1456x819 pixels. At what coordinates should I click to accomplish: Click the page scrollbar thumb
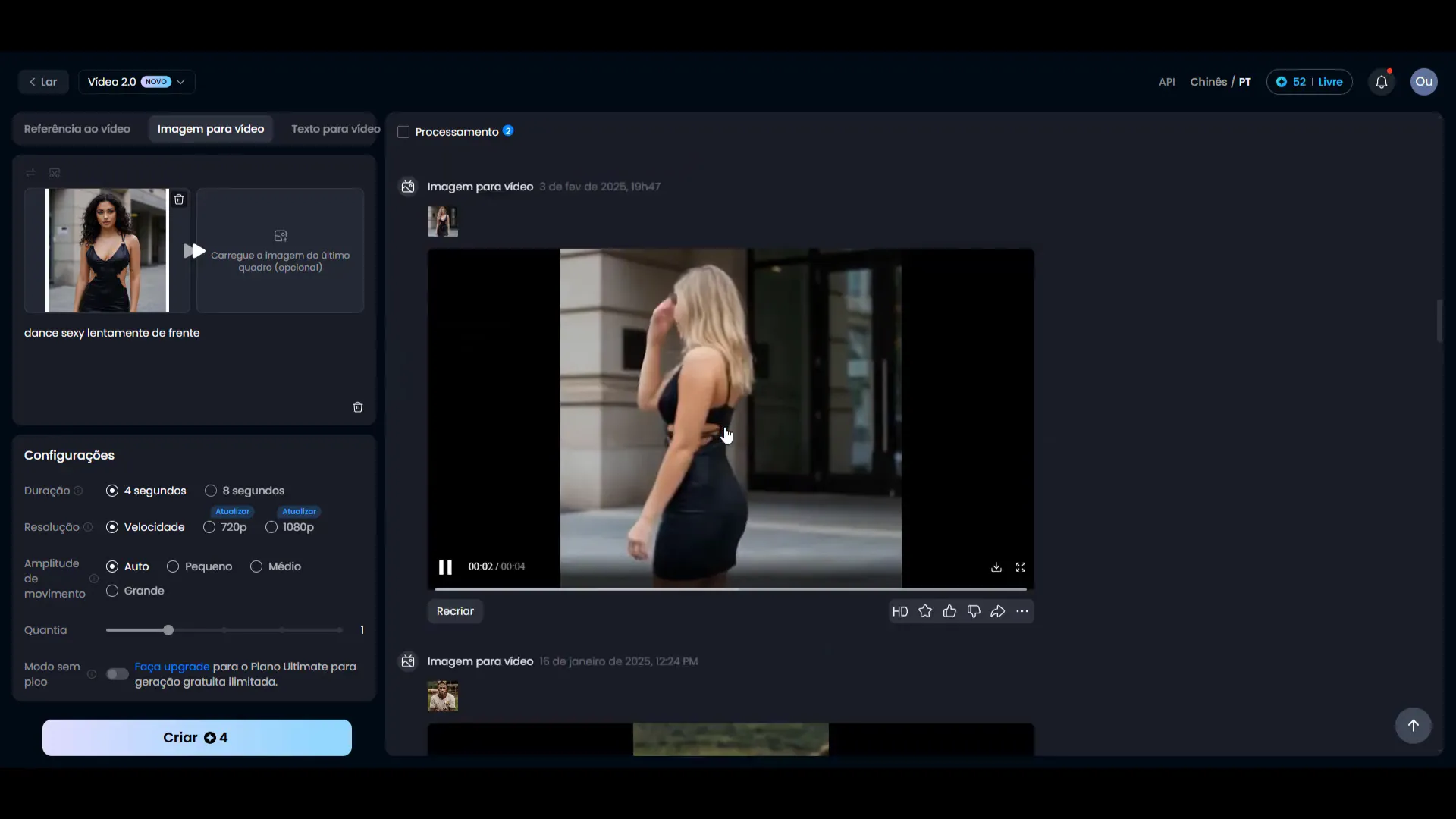tap(1439, 321)
